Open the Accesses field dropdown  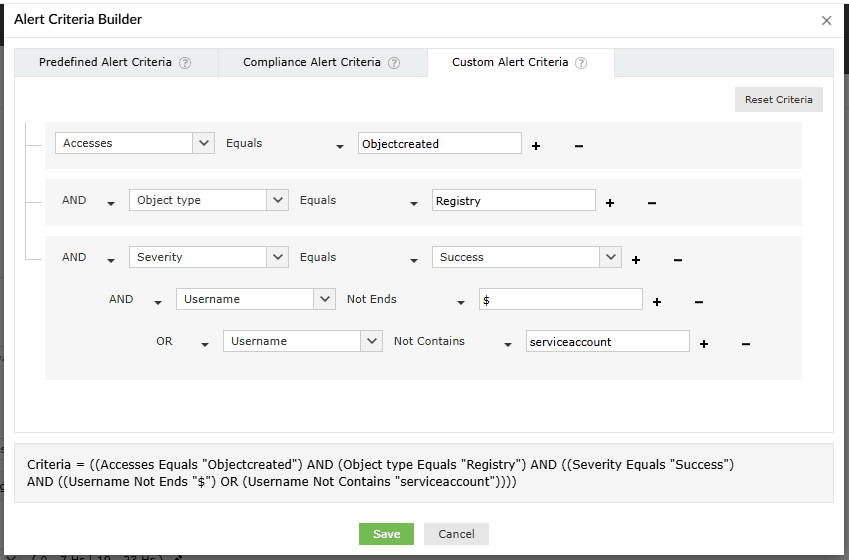coord(204,143)
